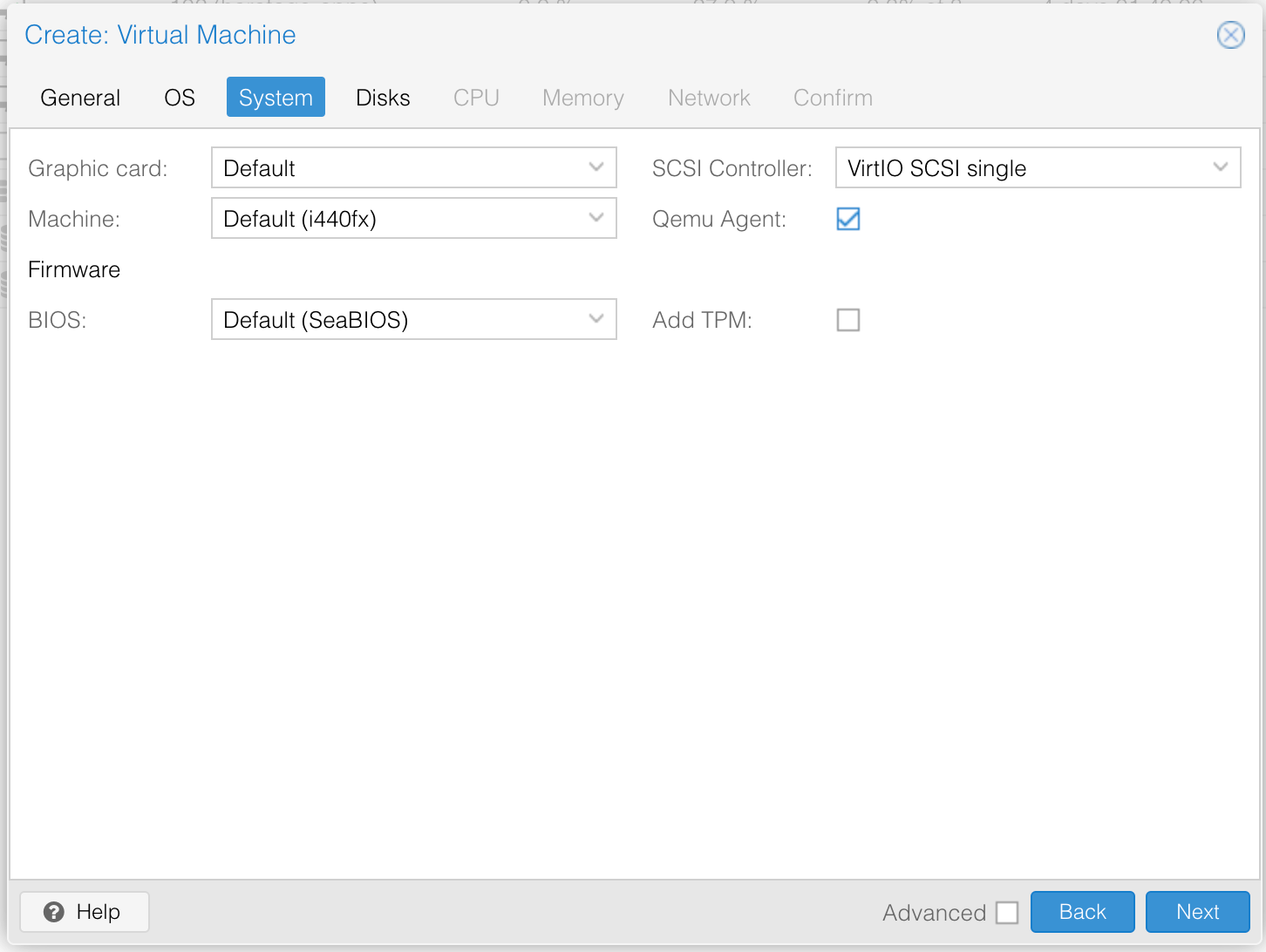Click the Next button
The width and height of the screenshot is (1266, 952).
1197,912
